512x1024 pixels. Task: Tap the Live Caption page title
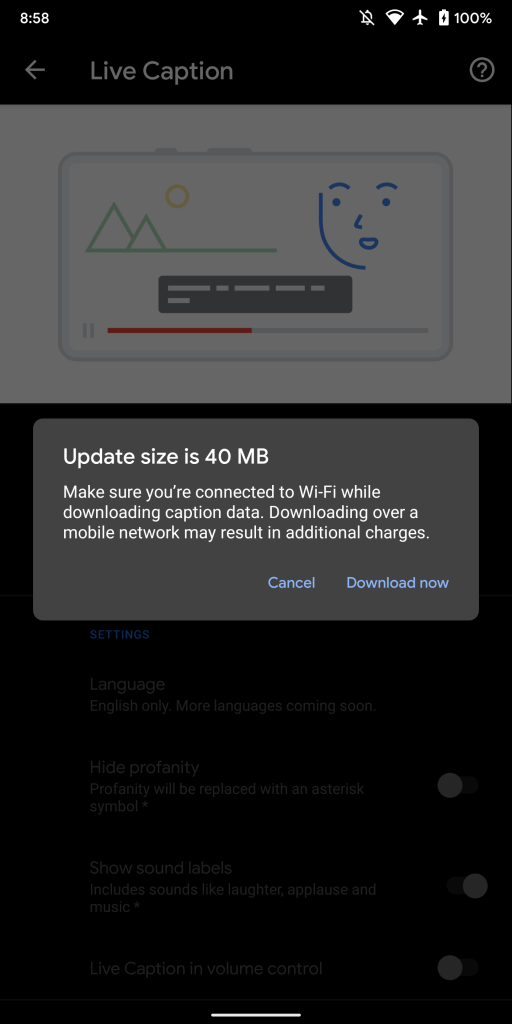pyautogui.click(x=161, y=71)
